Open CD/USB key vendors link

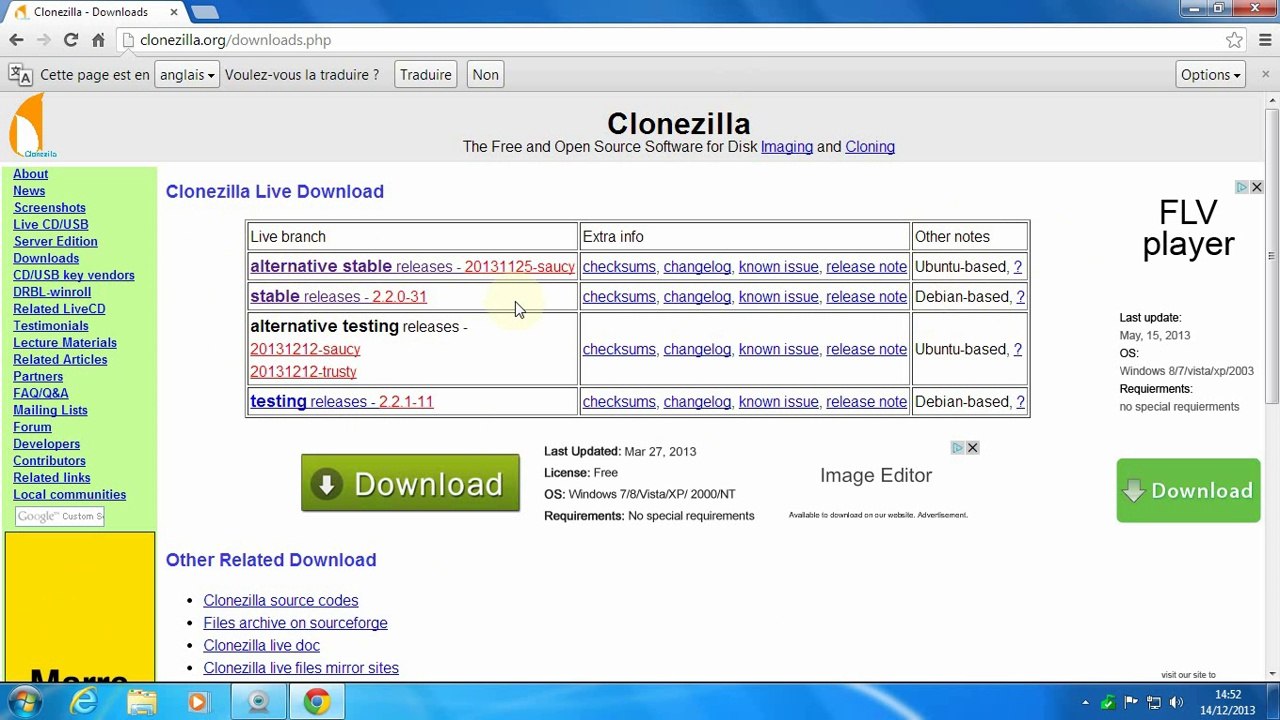74,275
